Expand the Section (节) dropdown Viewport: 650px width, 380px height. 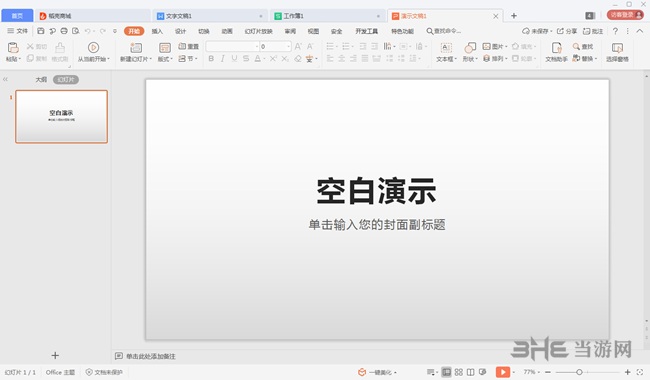pyautogui.click(x=188, y=59)
